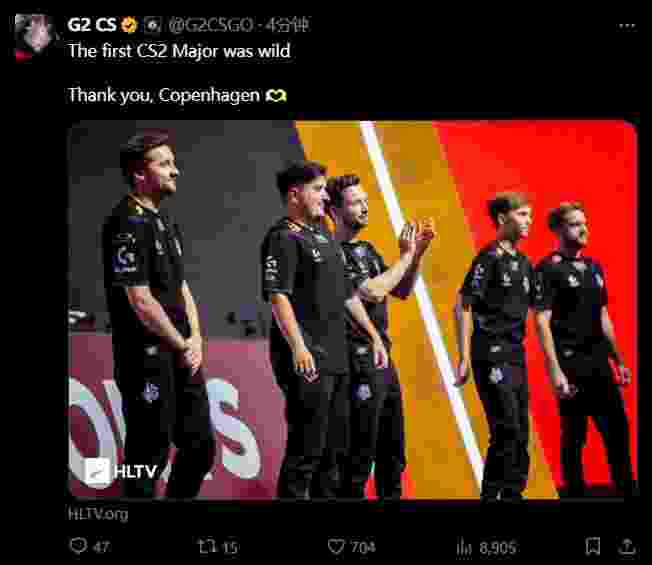
Task: Click the 8,905 views count
Action: [497, 547]
